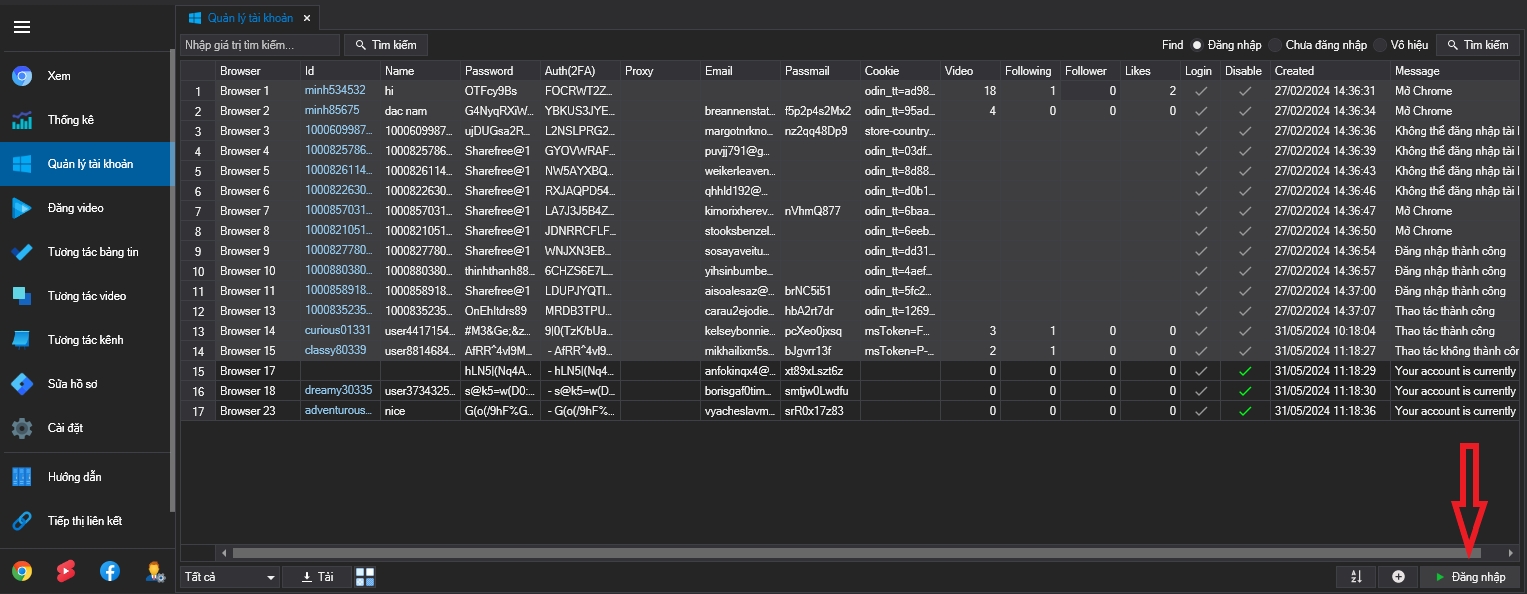Expand the Tất cả dropdown
The width and height of the screenshot is (1527, 594).
click(230, 577)
